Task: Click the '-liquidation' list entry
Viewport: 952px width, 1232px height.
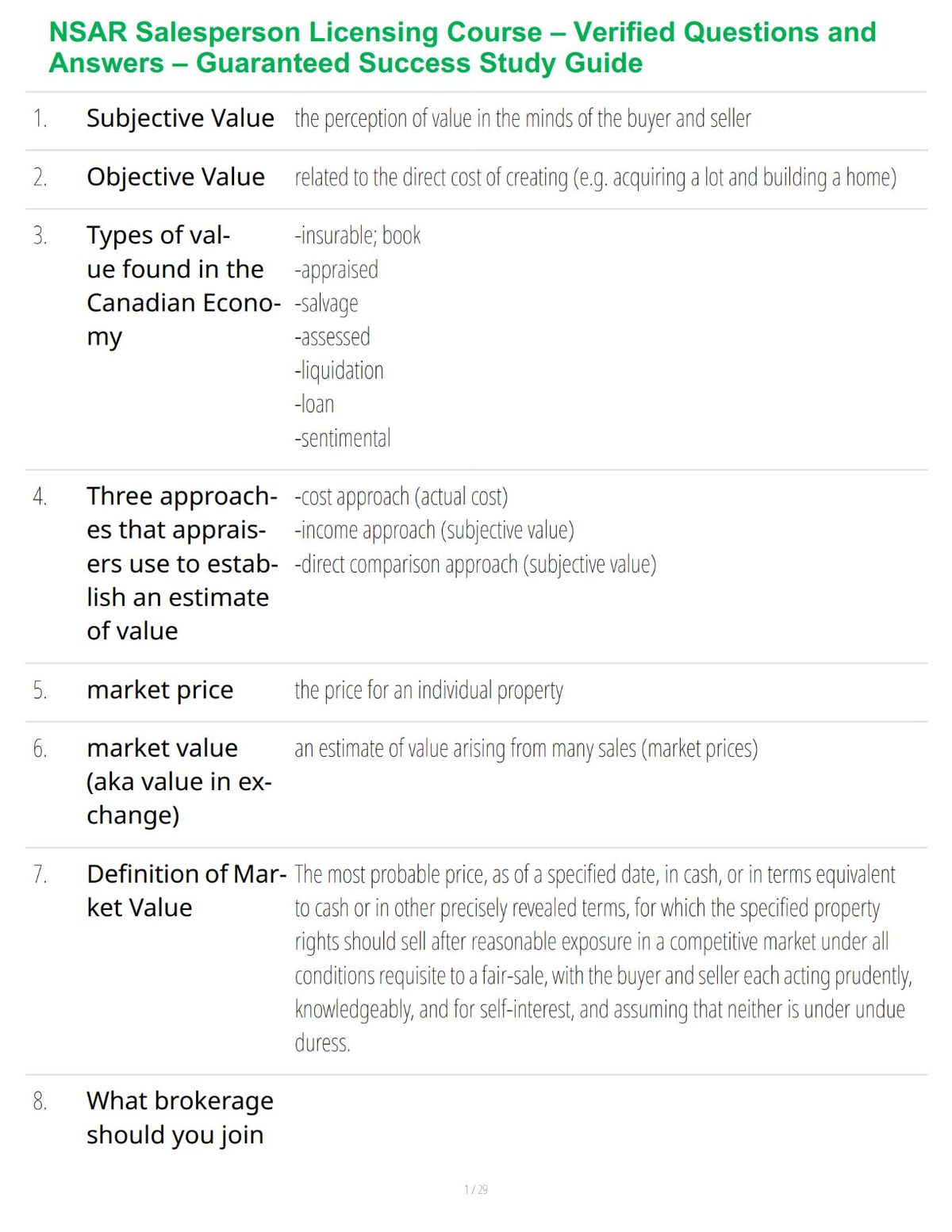Action: click(x=339, y=370)
